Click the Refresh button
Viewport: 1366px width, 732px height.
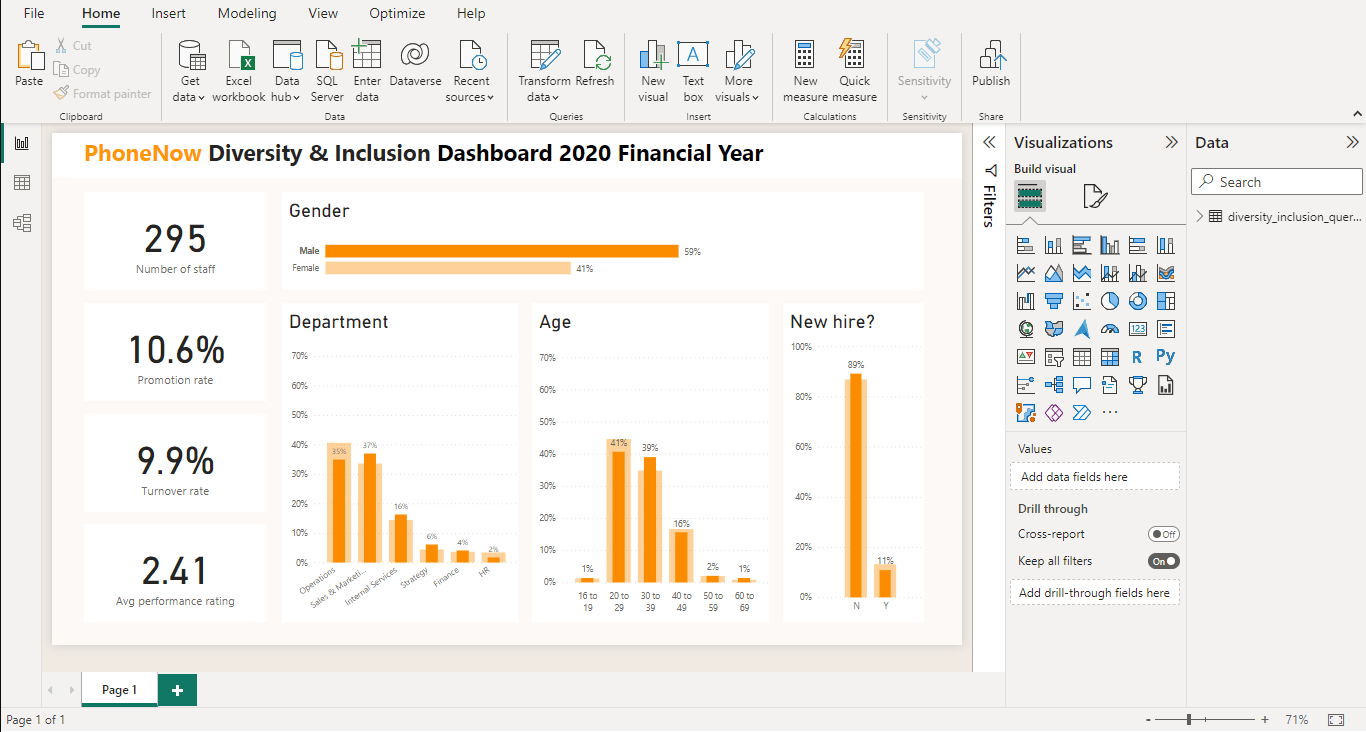coord(595,64)
